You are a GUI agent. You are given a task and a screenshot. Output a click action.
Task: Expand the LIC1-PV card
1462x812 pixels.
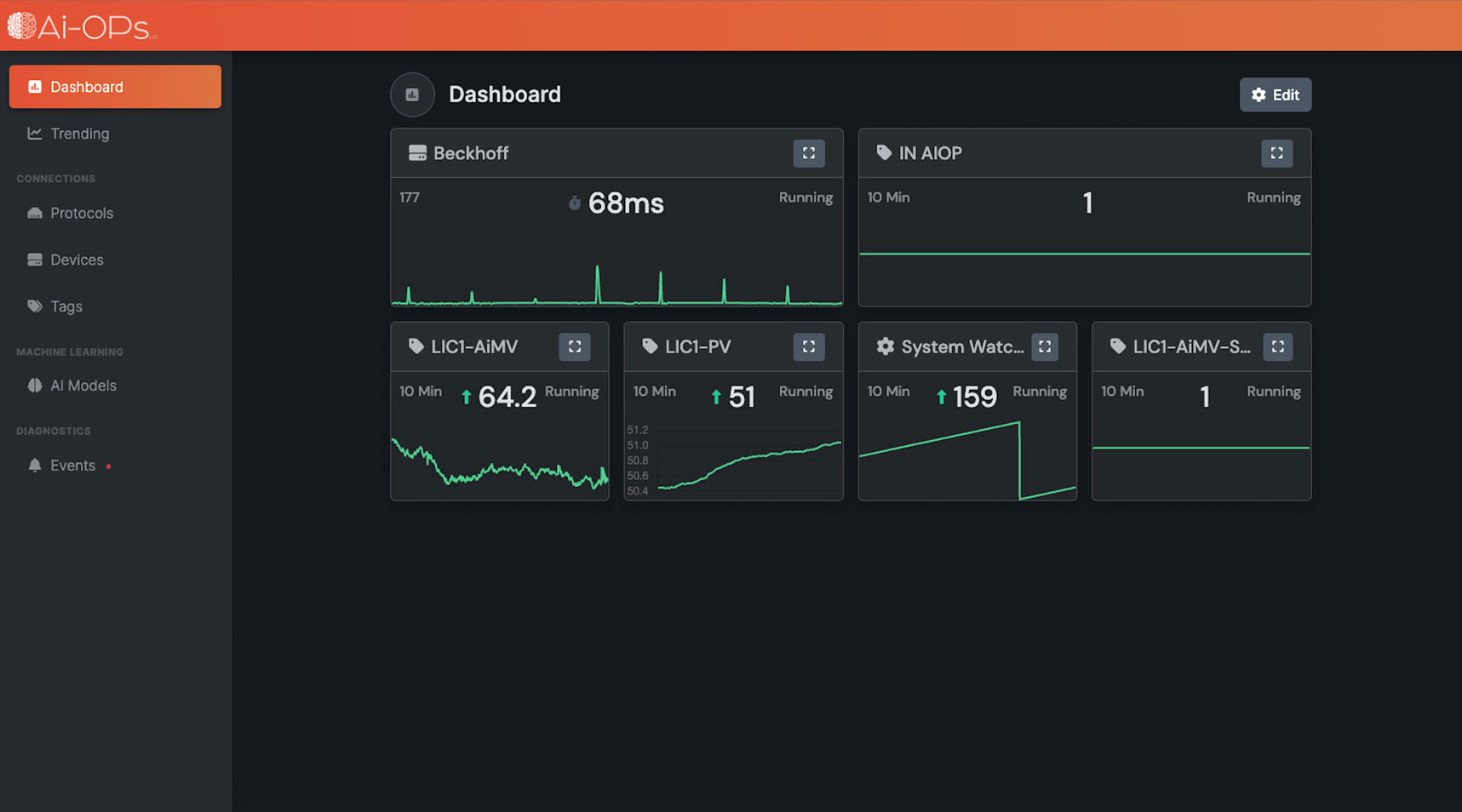[809, 346]
